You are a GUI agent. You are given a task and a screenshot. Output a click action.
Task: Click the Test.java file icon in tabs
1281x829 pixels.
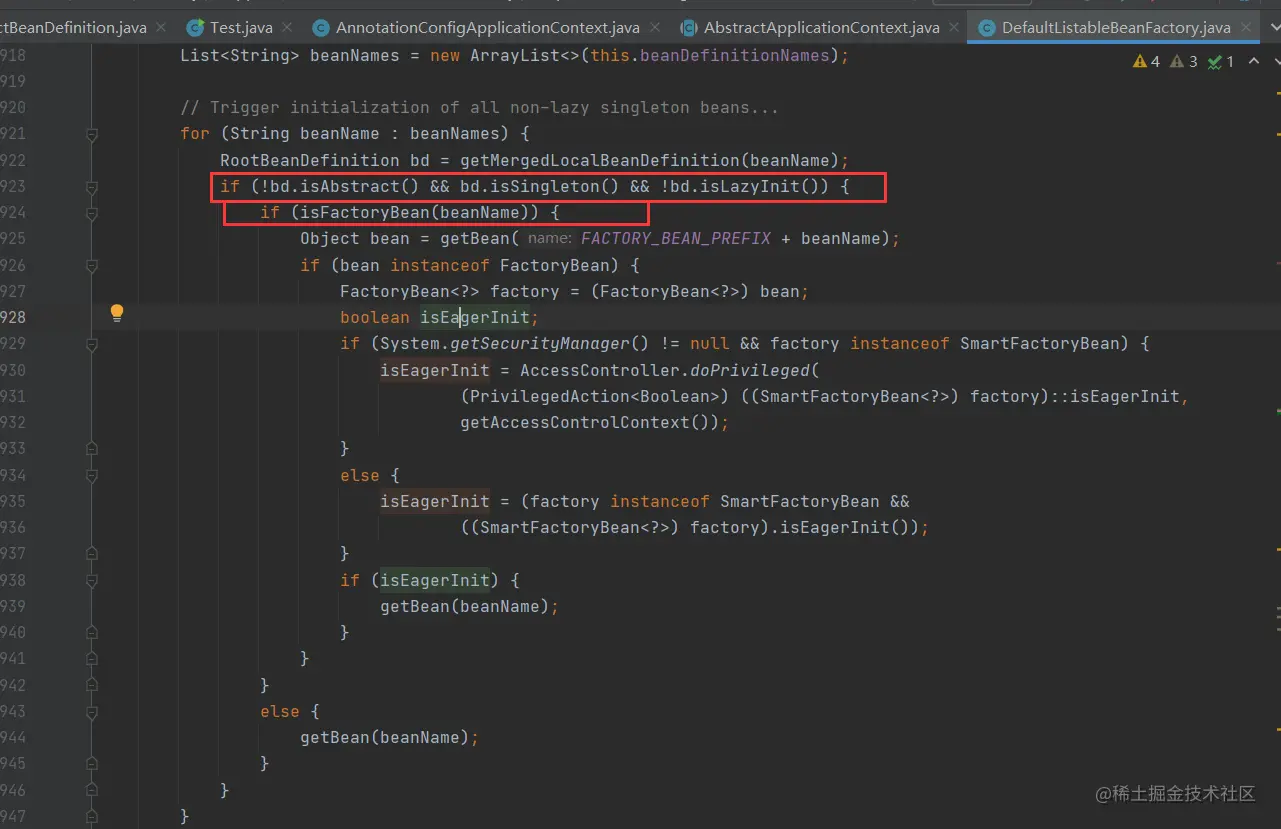tap(195, 28)
